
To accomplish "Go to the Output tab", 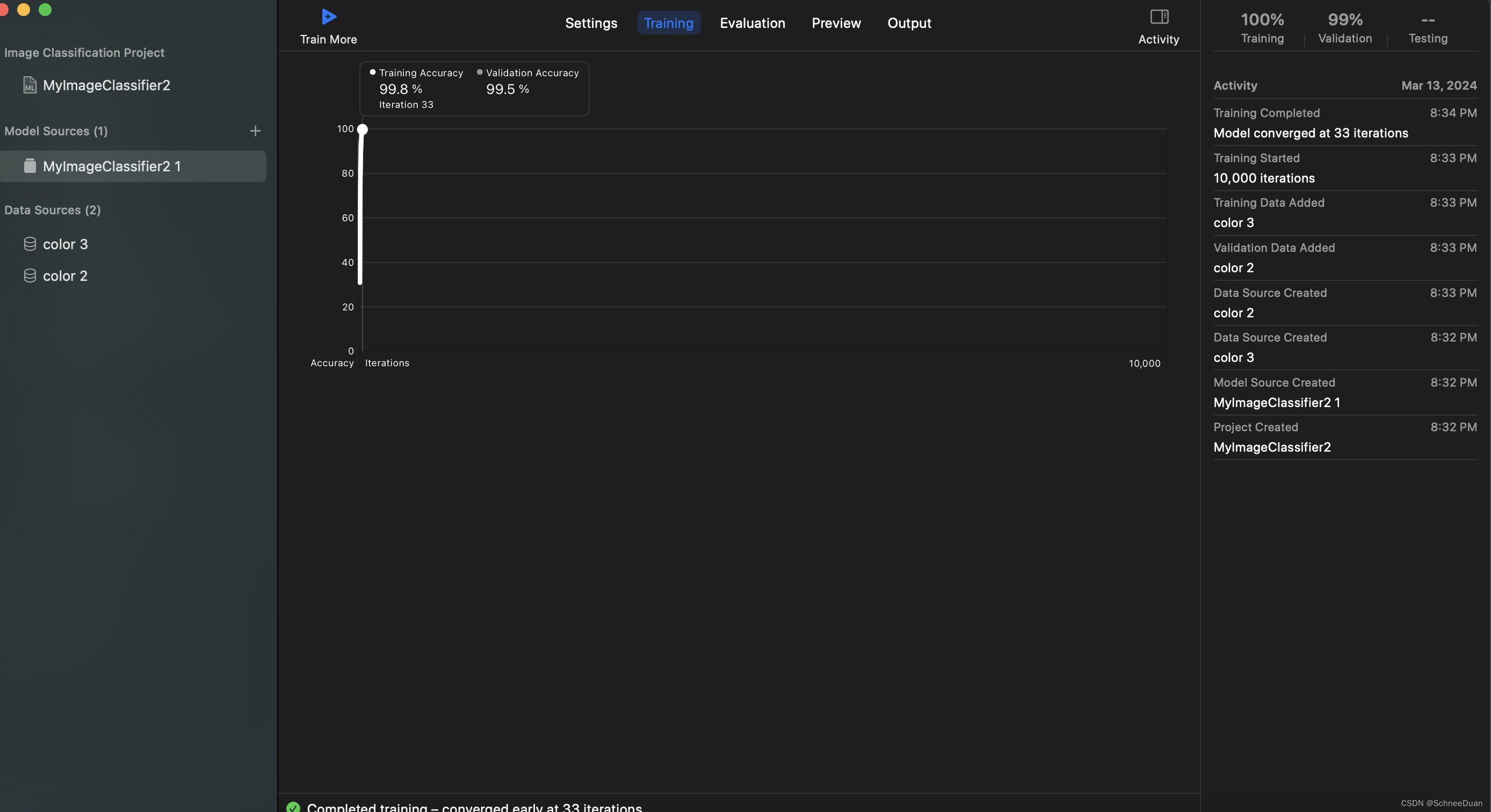I will (909, 23).
